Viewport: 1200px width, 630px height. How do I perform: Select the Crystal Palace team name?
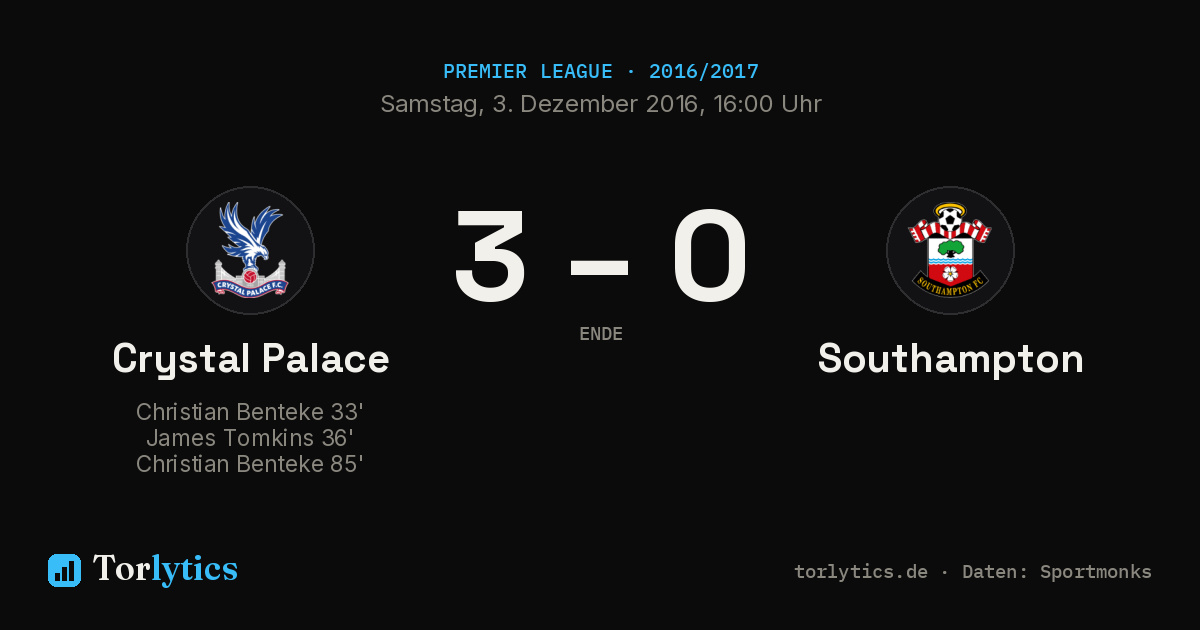[x=251, y=359]
